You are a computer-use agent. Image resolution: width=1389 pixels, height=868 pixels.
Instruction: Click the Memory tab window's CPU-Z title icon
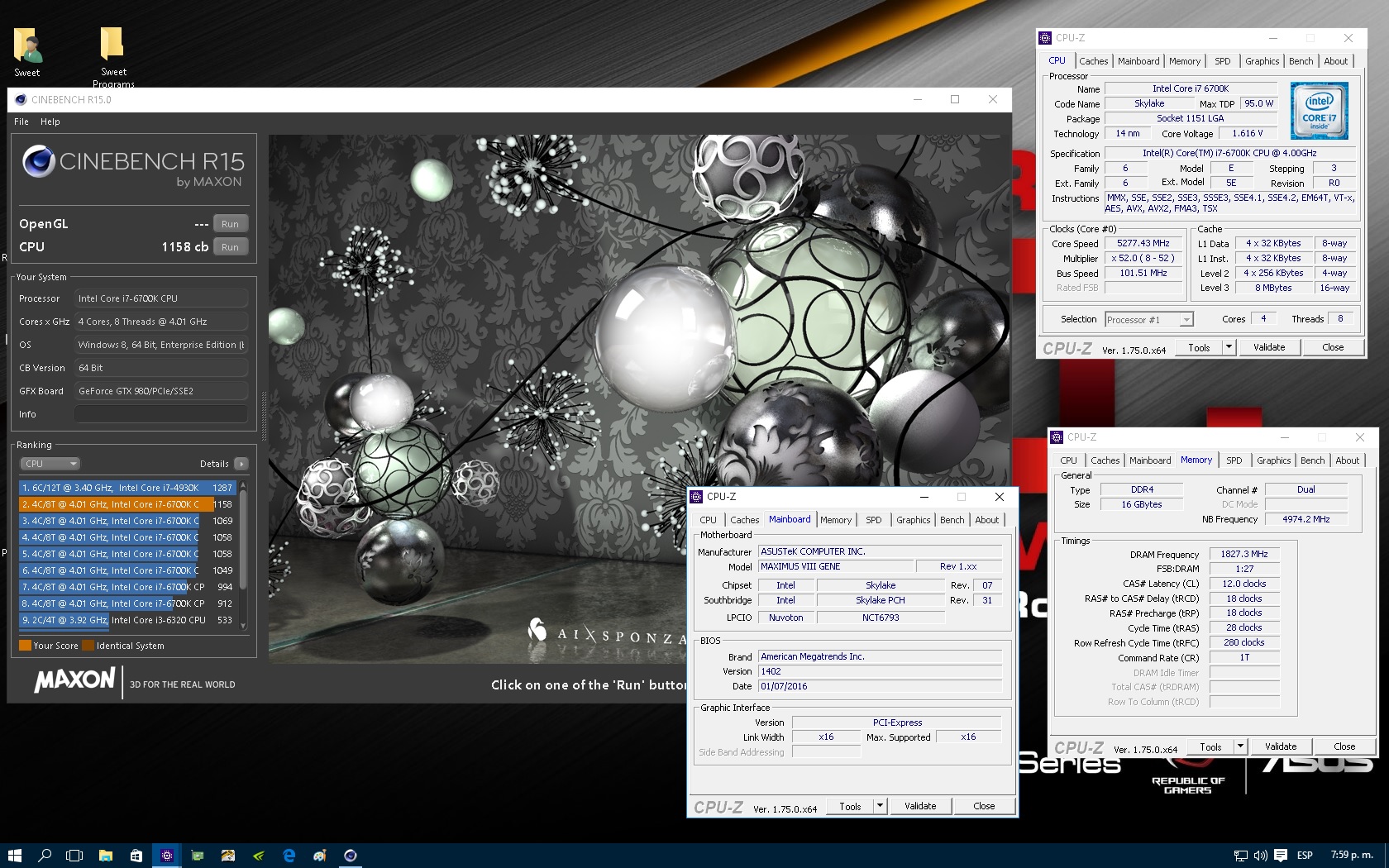tap(1057, 437)
